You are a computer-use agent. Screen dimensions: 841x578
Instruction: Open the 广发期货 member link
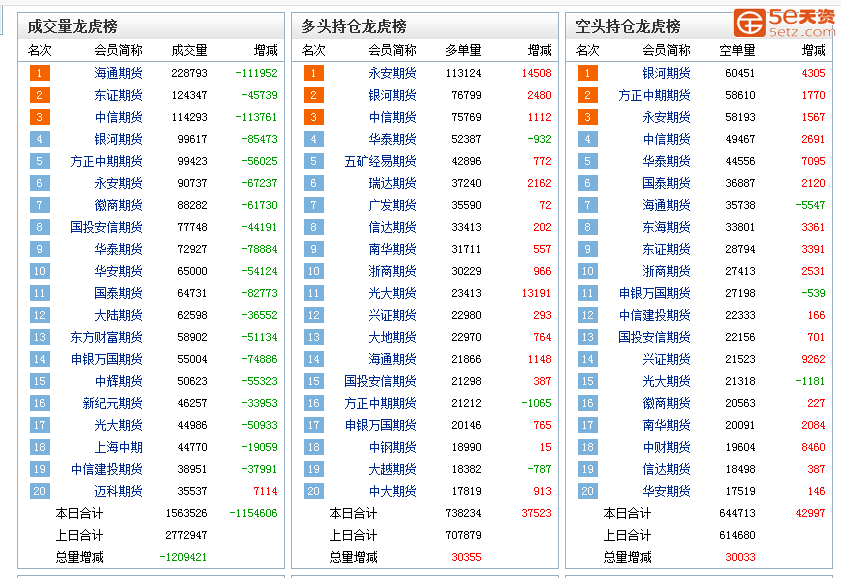click(392, 205)
